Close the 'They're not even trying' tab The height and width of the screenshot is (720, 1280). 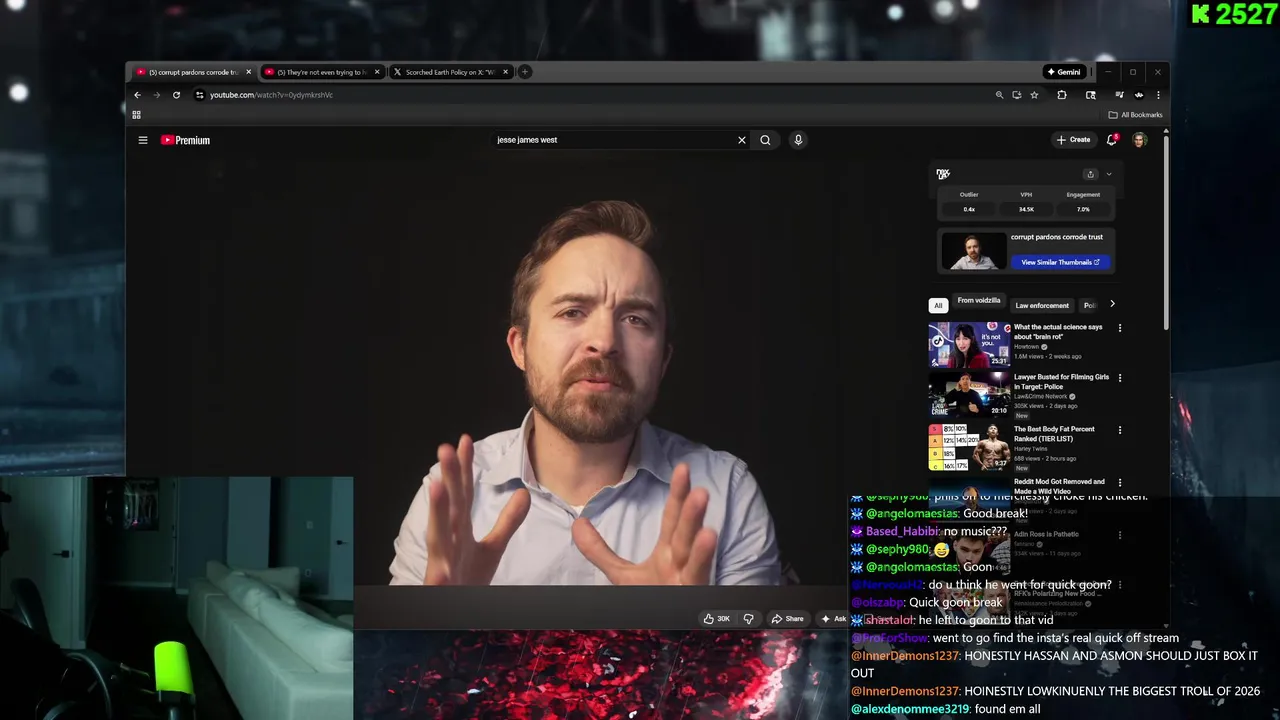coord(377,72)
